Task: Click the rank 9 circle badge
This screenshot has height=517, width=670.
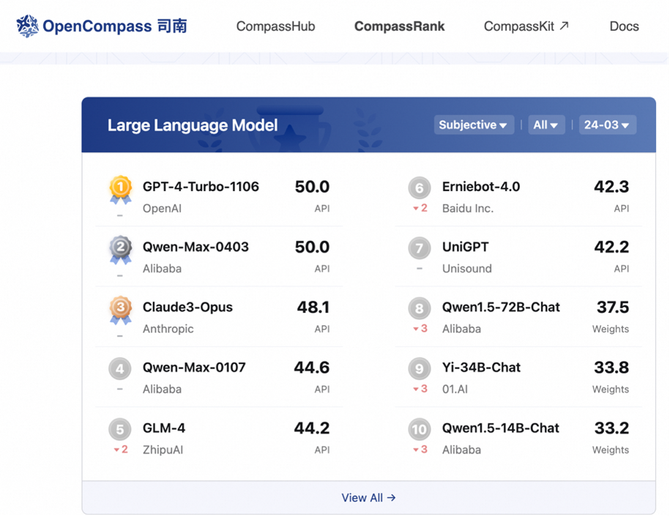Action: coord(419,368)
